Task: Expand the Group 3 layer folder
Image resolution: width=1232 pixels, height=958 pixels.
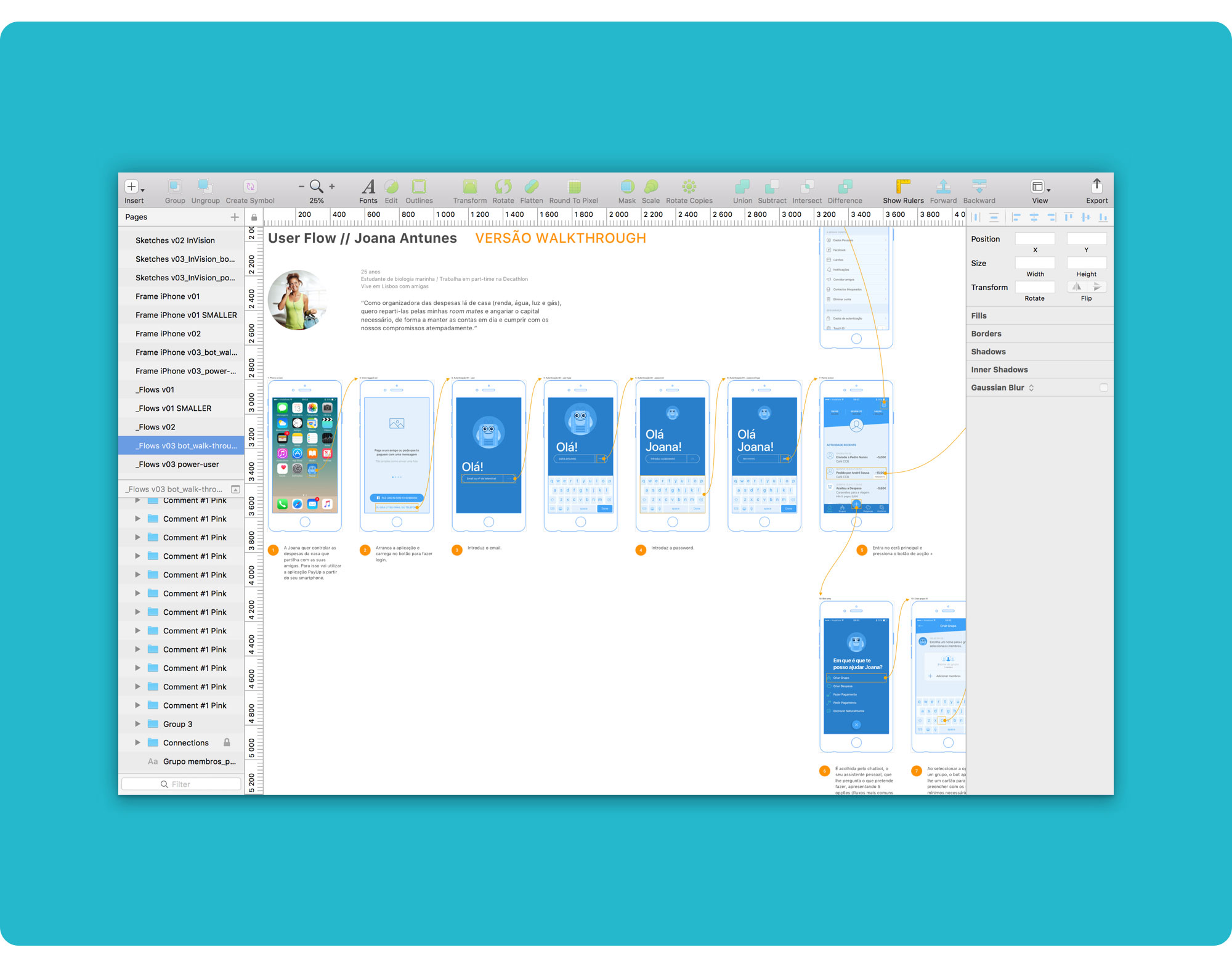Action: 137,724
